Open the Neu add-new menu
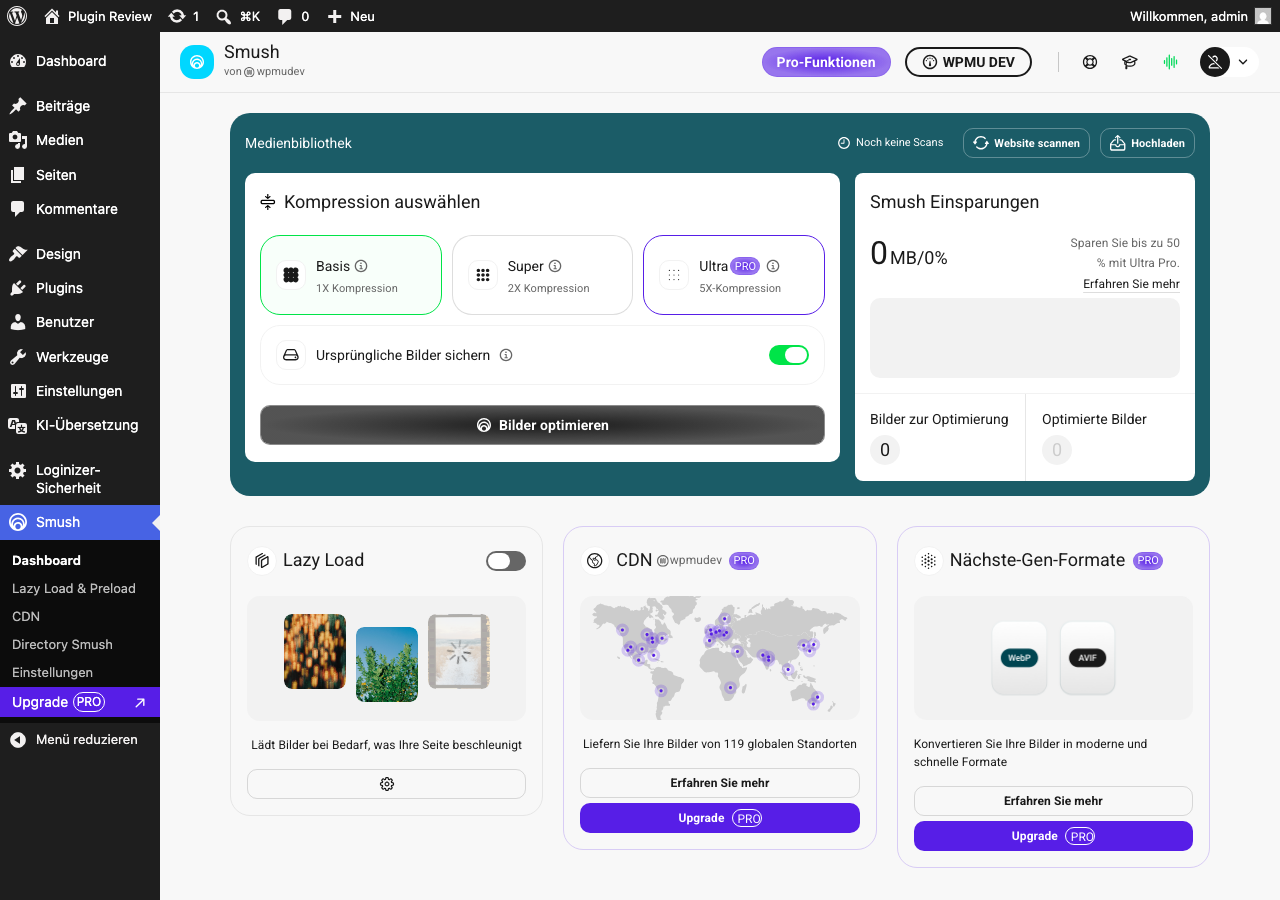This screenshot has height=900, width=1280. pos(351,16)
